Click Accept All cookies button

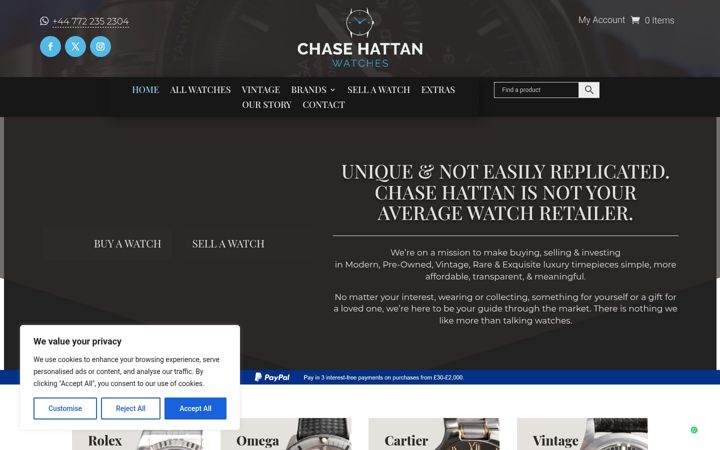tap(196, 408)
